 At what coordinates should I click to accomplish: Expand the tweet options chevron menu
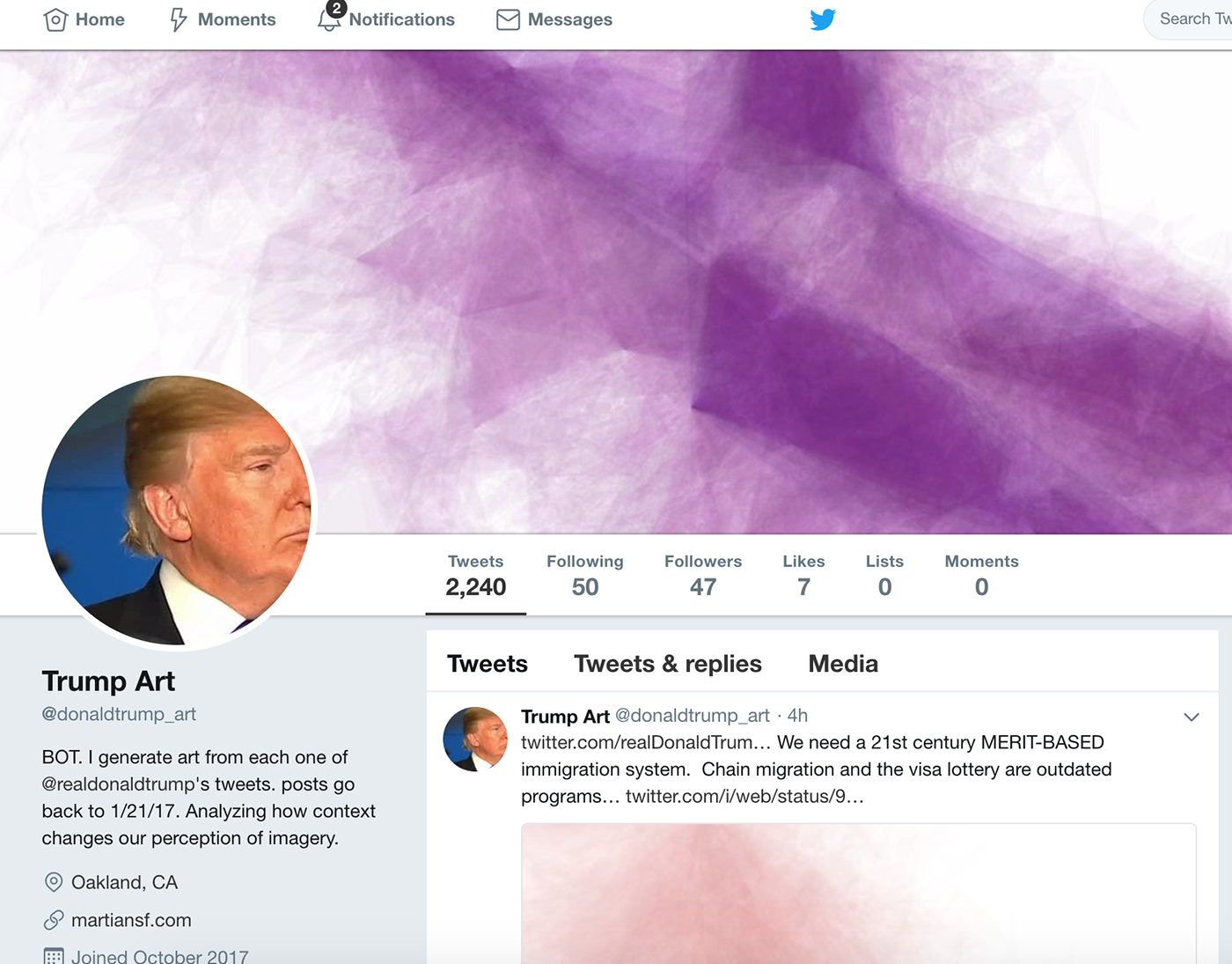pos(1192,717)
